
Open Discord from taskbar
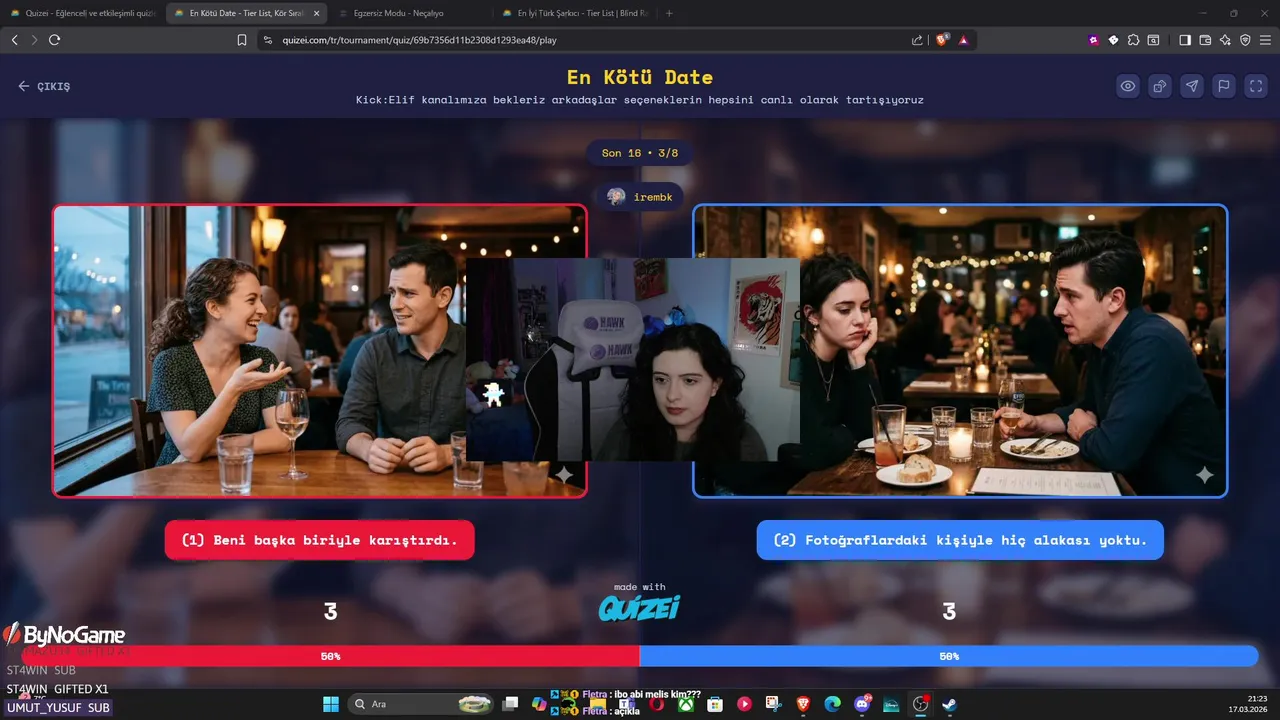click(863, 704)
